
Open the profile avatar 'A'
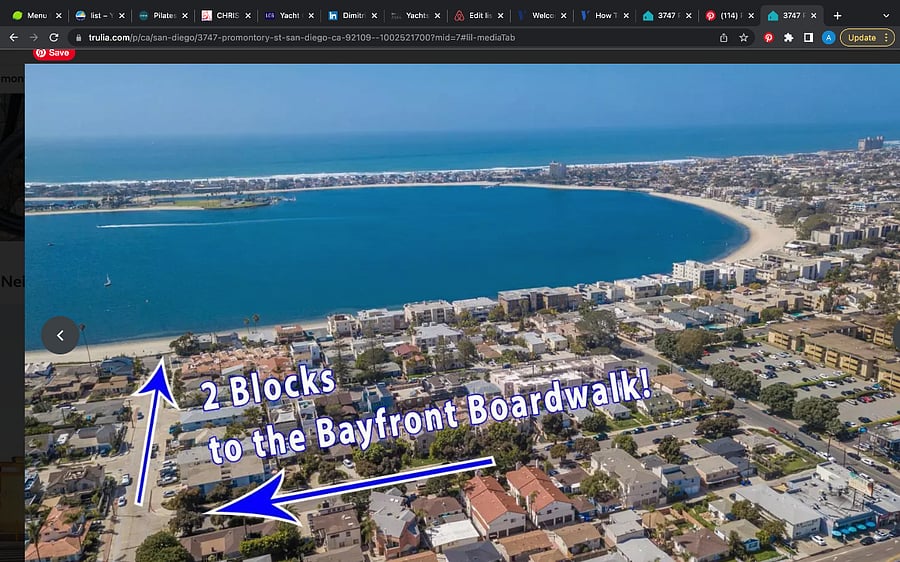point(828,37)
